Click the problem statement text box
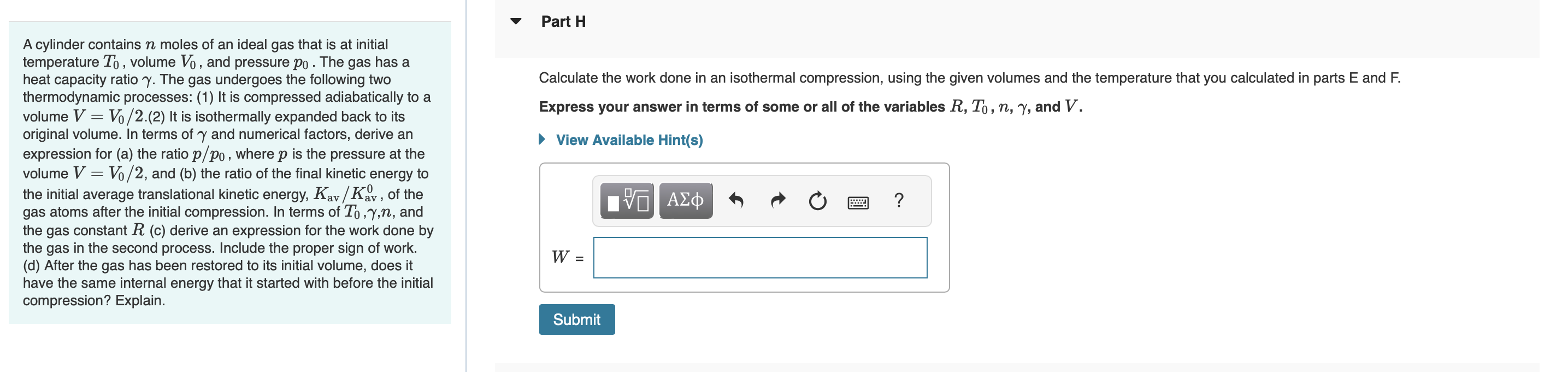The height and width of the screenshot is (372, 1568). coord(229,172)
